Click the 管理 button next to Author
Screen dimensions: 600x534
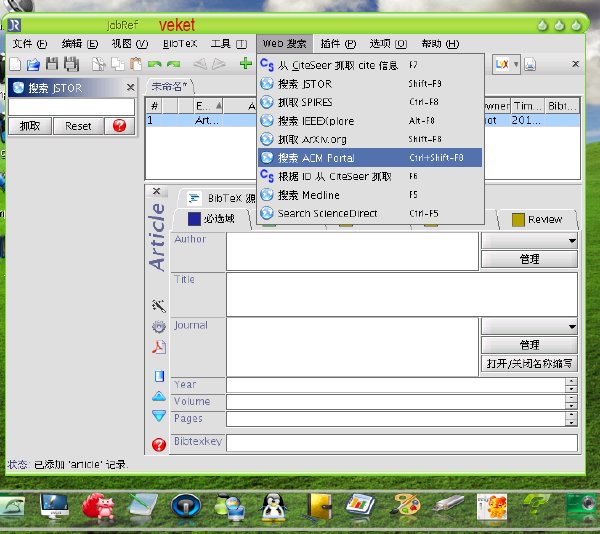(529, 259)
